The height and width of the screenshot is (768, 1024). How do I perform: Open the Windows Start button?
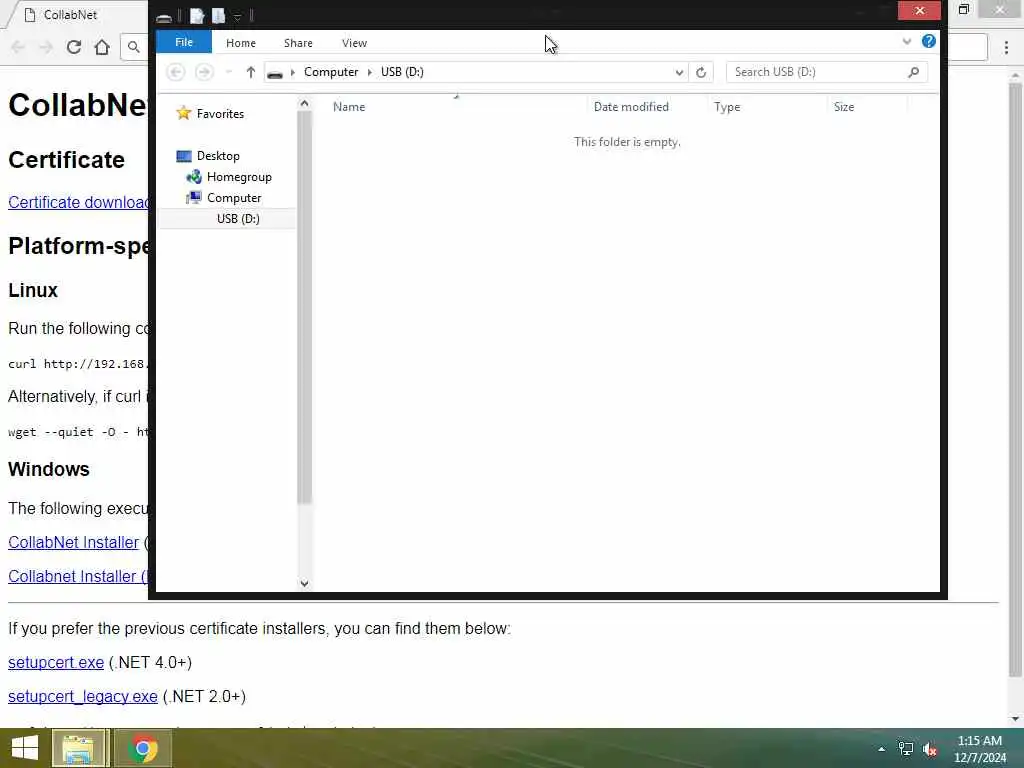[25, 748]
